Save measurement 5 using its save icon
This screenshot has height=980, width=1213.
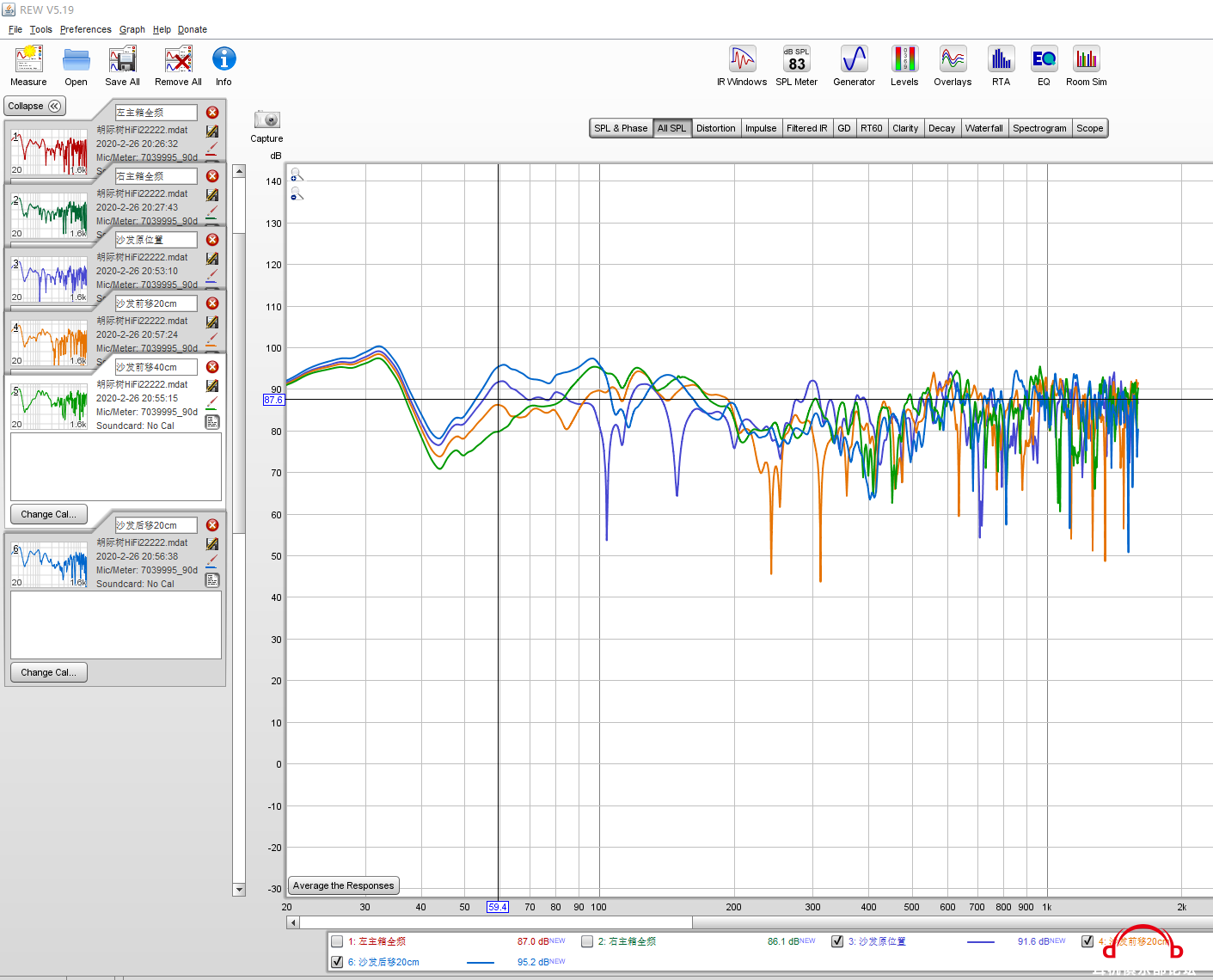point(212,386)
